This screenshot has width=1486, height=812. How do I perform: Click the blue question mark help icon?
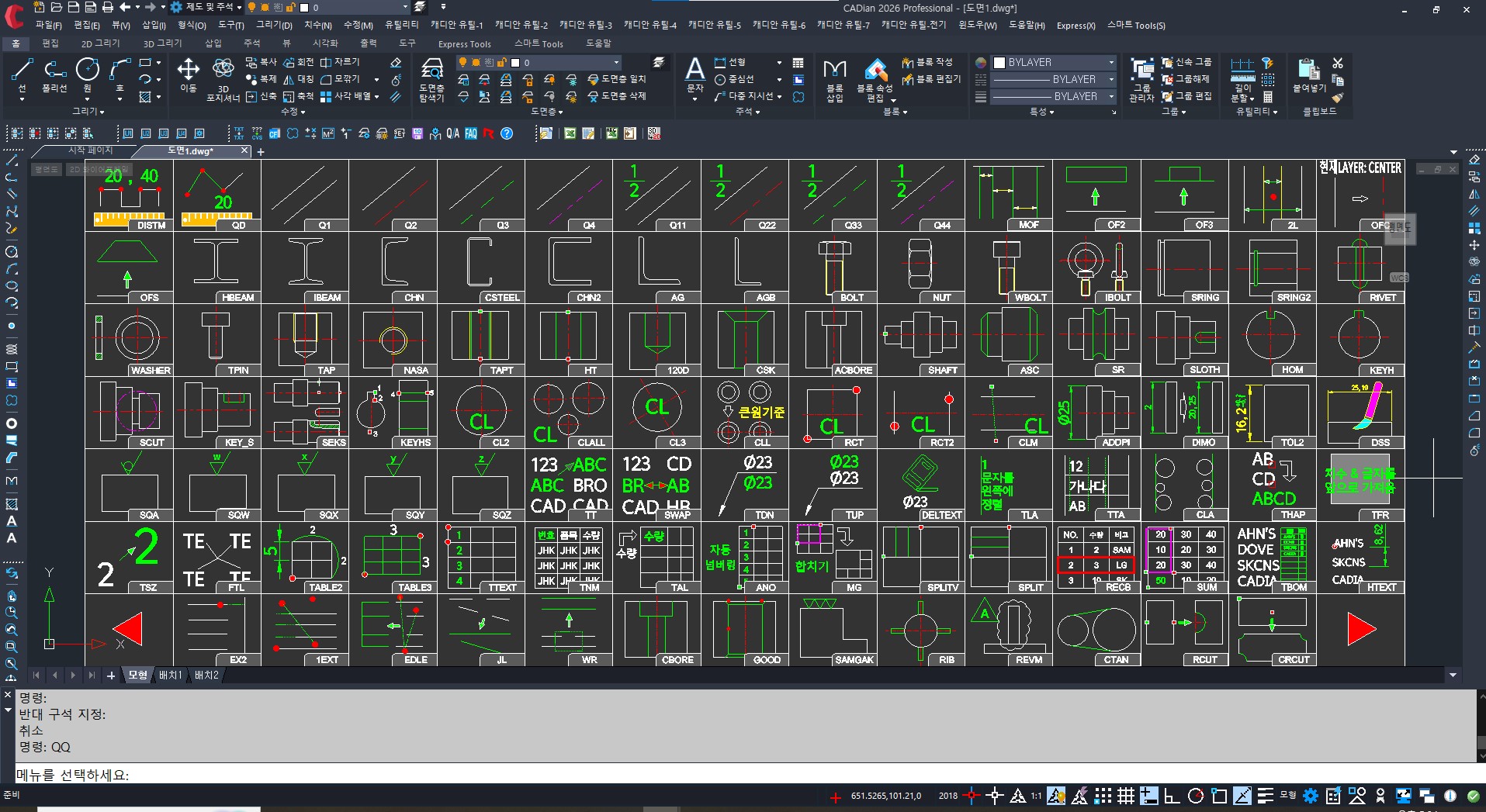pyautogui.click(x=507, y=133)
